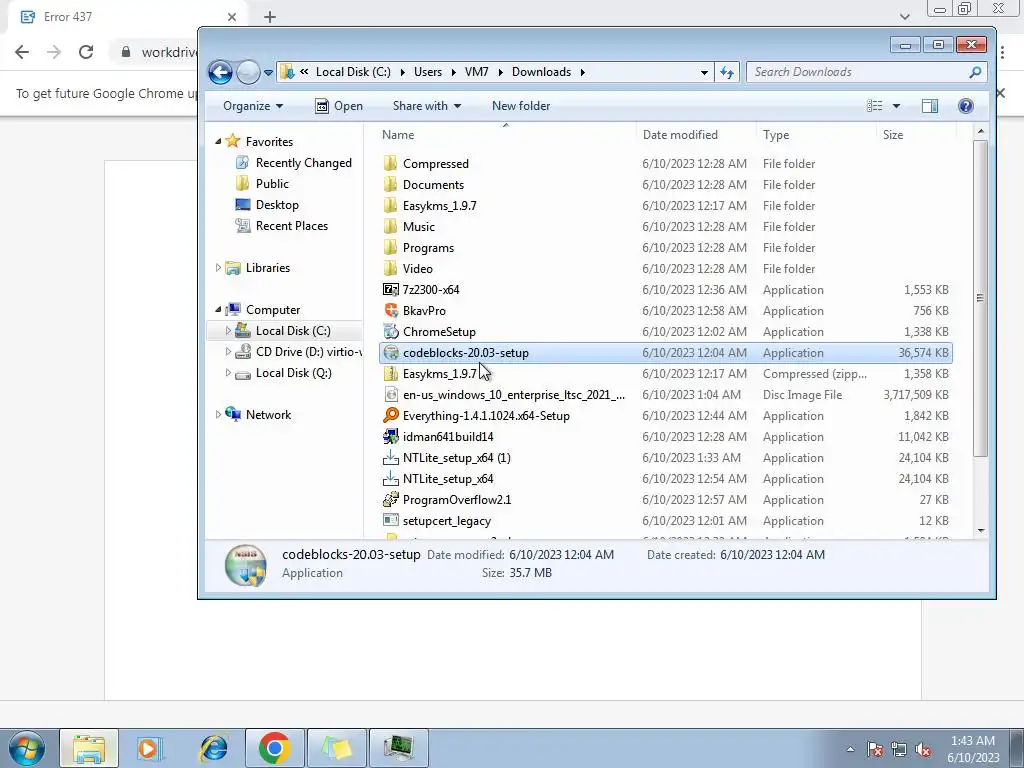Expand Local Disk (C:) tree node

coord(228,330)
